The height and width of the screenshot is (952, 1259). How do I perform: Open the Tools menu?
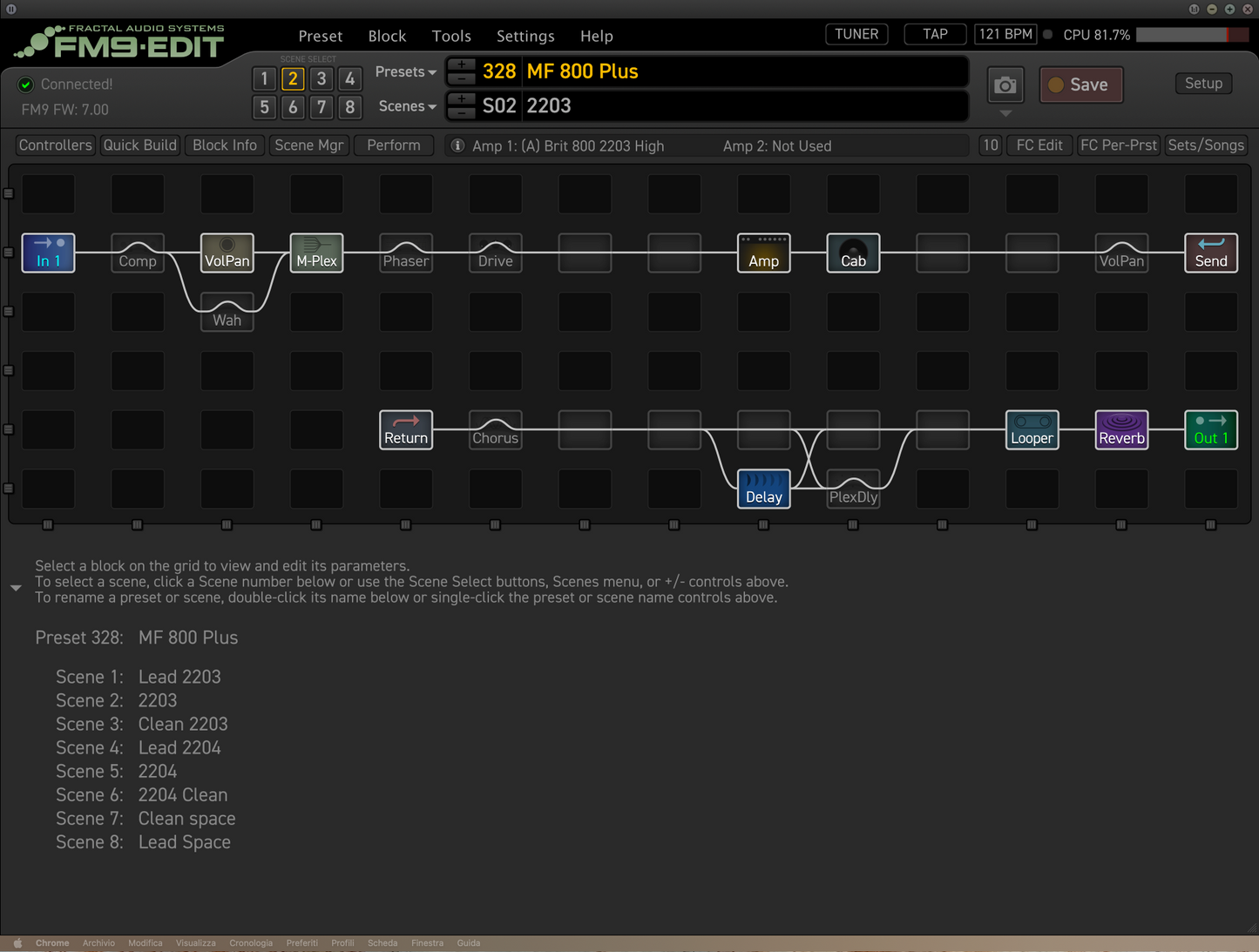(451, 36)
